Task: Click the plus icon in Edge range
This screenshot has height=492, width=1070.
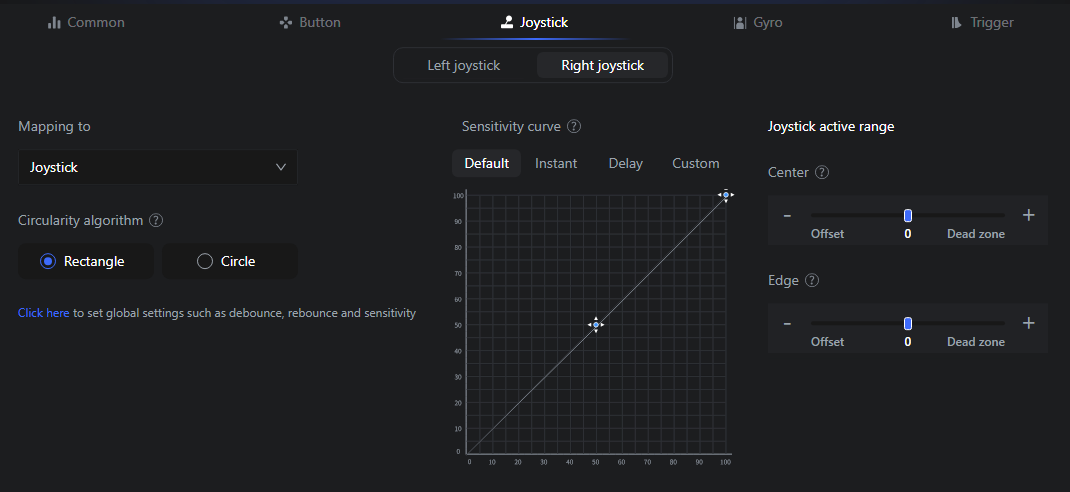Action: 1028,323
